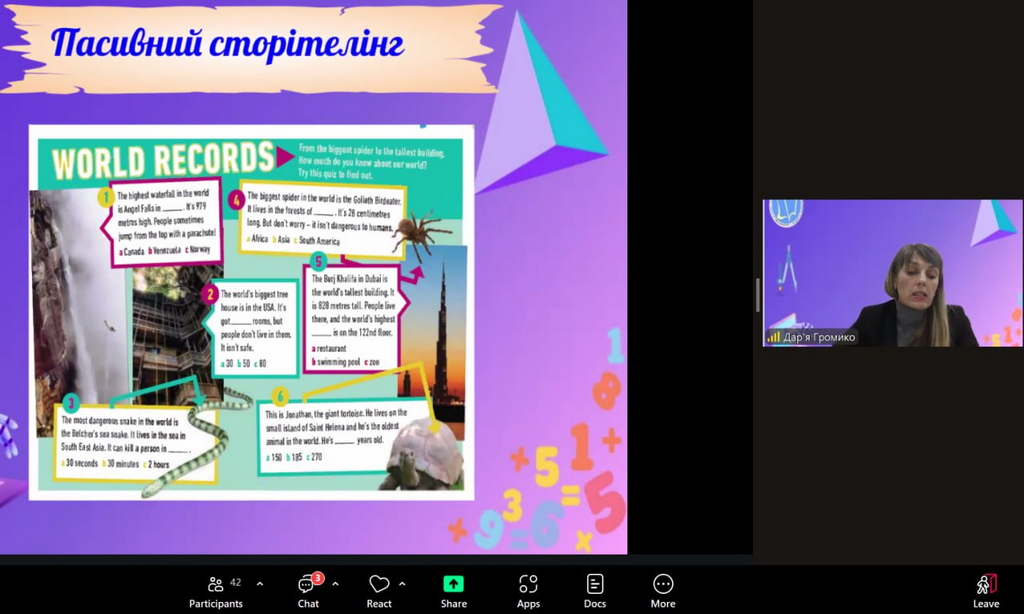Click the video panel resize handle

757,295
